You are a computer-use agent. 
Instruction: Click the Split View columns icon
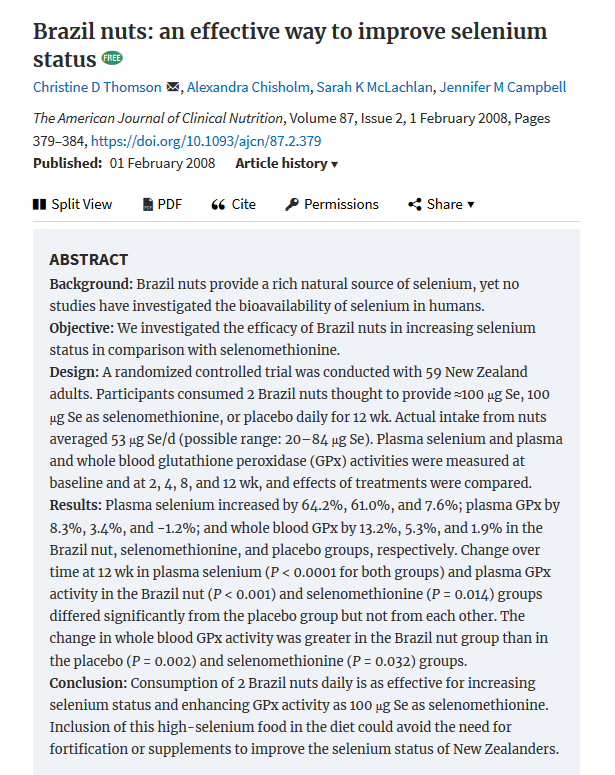pos(40,204)
